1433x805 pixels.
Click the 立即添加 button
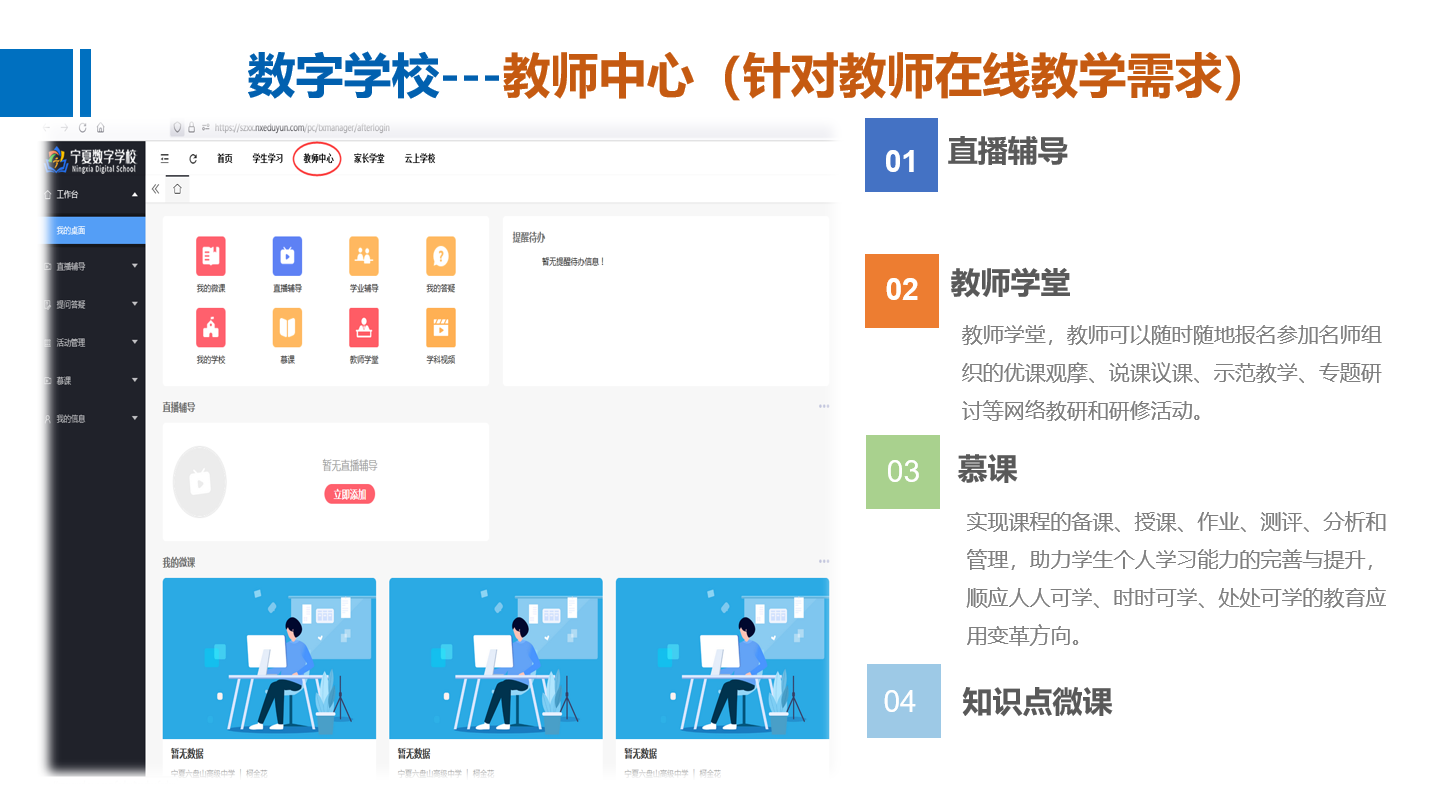tap(349, 494)
